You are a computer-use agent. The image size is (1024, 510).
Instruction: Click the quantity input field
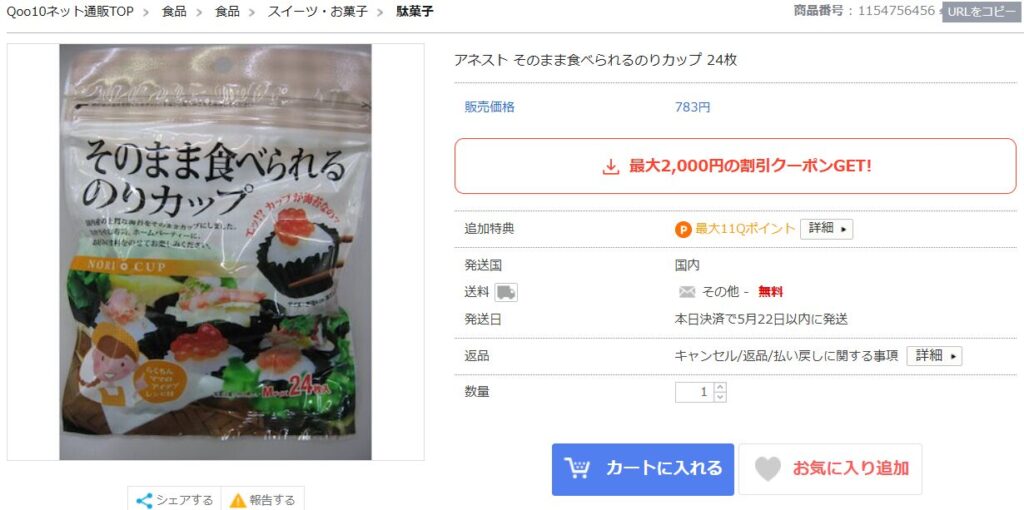click(x=694, y=392)
